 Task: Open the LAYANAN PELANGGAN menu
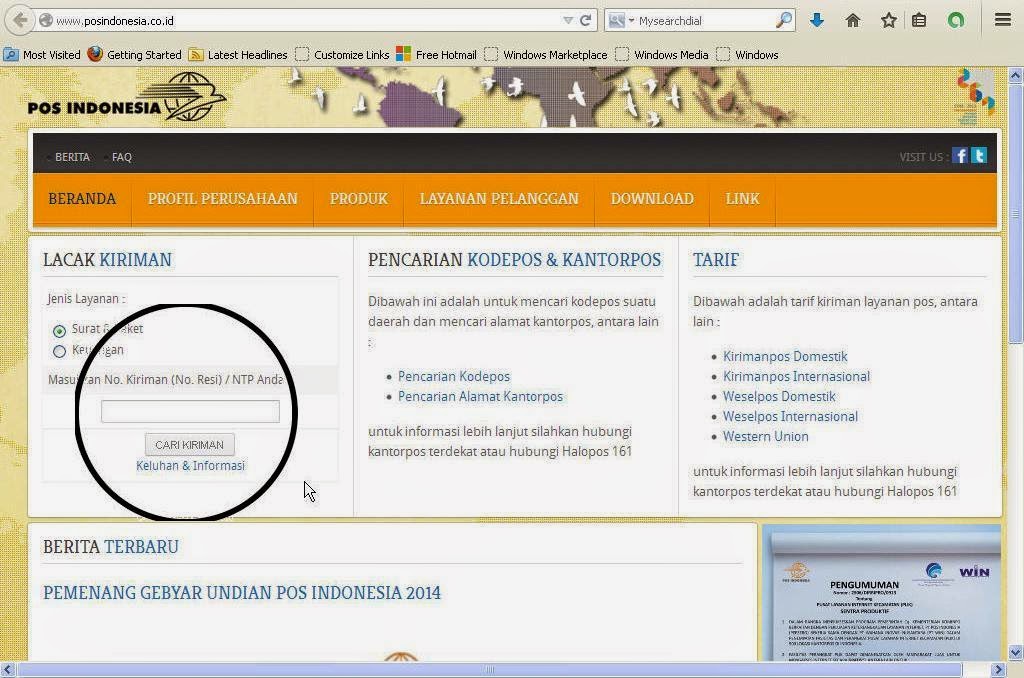[x=499, y=199]
